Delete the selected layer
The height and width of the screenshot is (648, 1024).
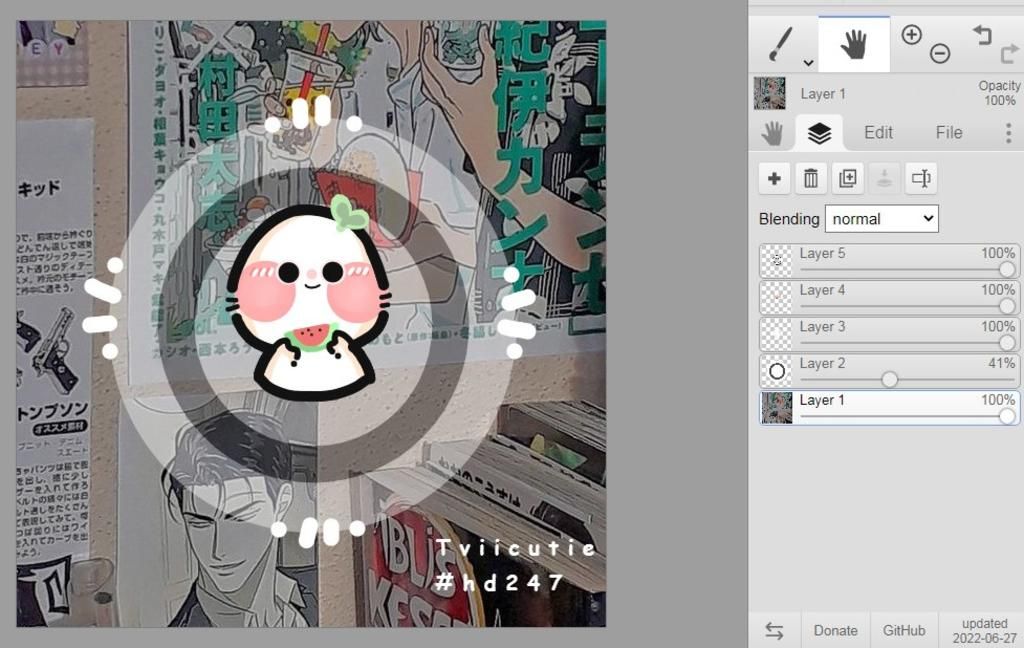[810, 178]
